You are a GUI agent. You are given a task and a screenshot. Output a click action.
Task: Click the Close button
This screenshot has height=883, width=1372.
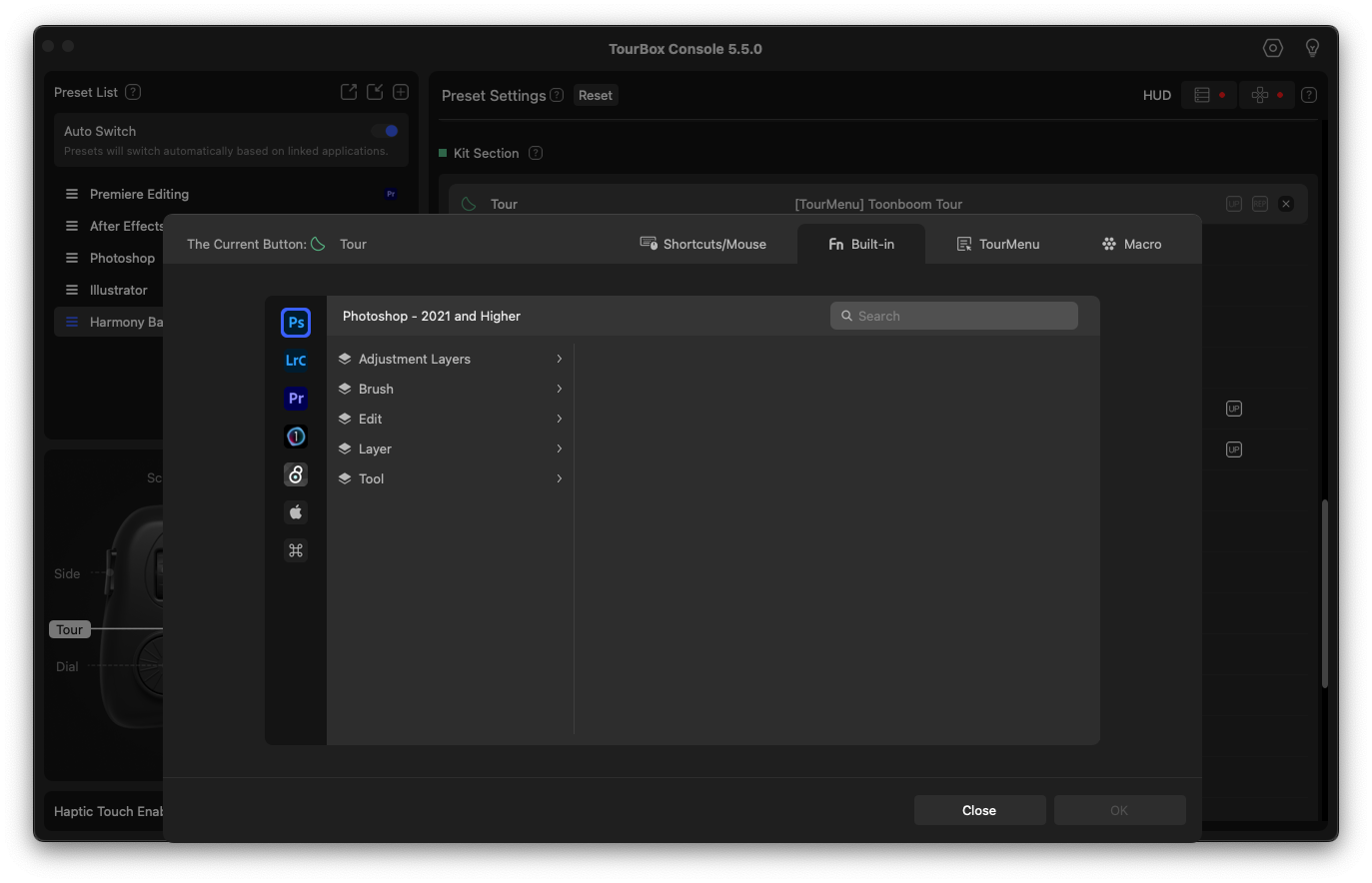[x=979, y=810]
